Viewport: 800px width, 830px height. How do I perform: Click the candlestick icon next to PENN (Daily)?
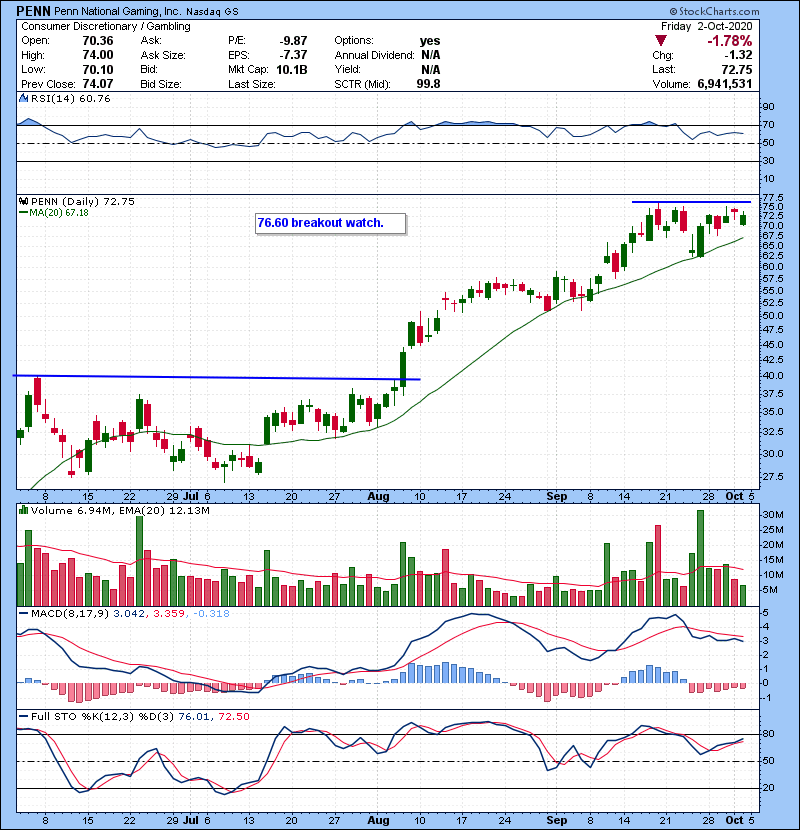click(x=23, y=201)
